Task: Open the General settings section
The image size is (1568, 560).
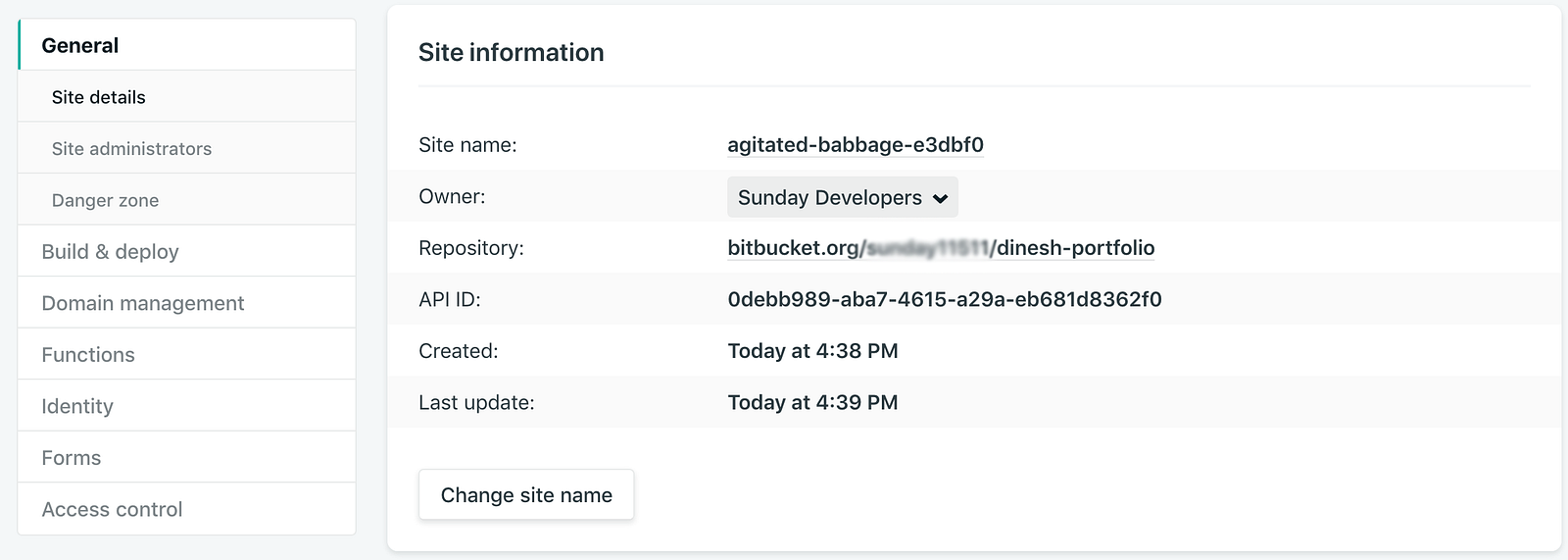Action: (80, 45)
